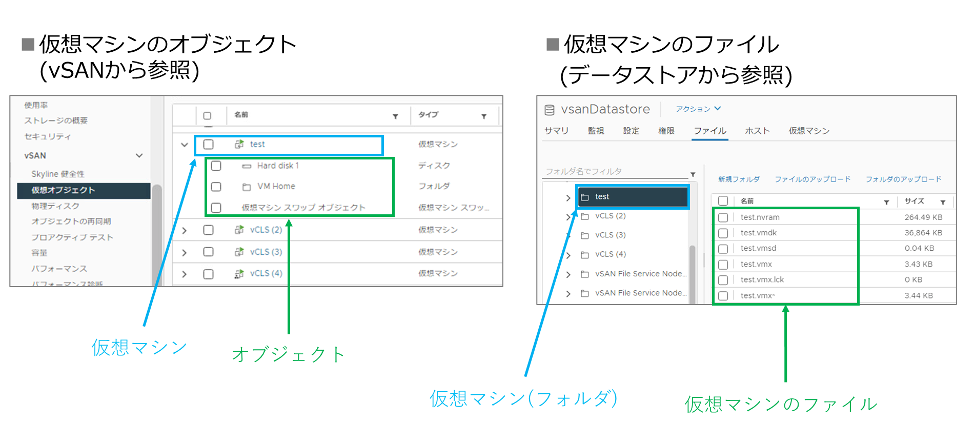Click the 名前 column filter icon in virtual objects table
The image size is (976, 444).
coord(395,116)
